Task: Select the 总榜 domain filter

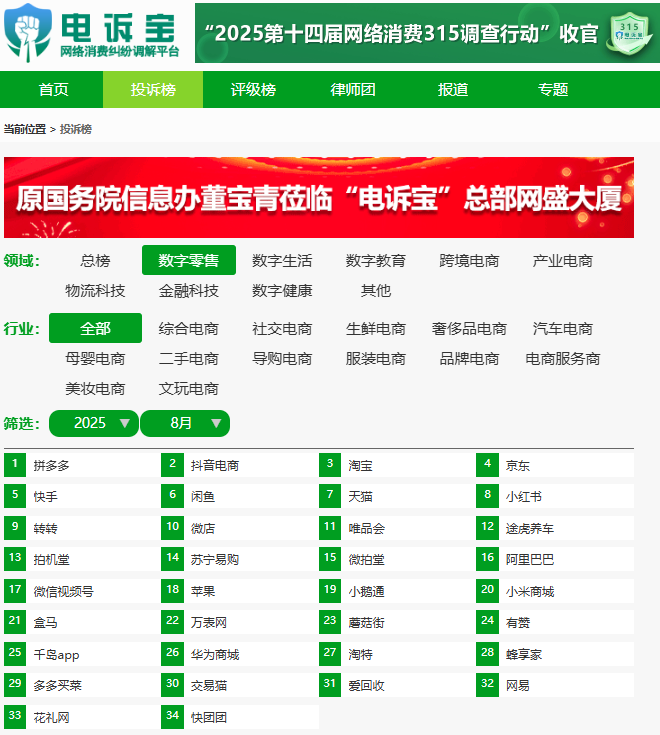Action: click(x=95, y=260)
